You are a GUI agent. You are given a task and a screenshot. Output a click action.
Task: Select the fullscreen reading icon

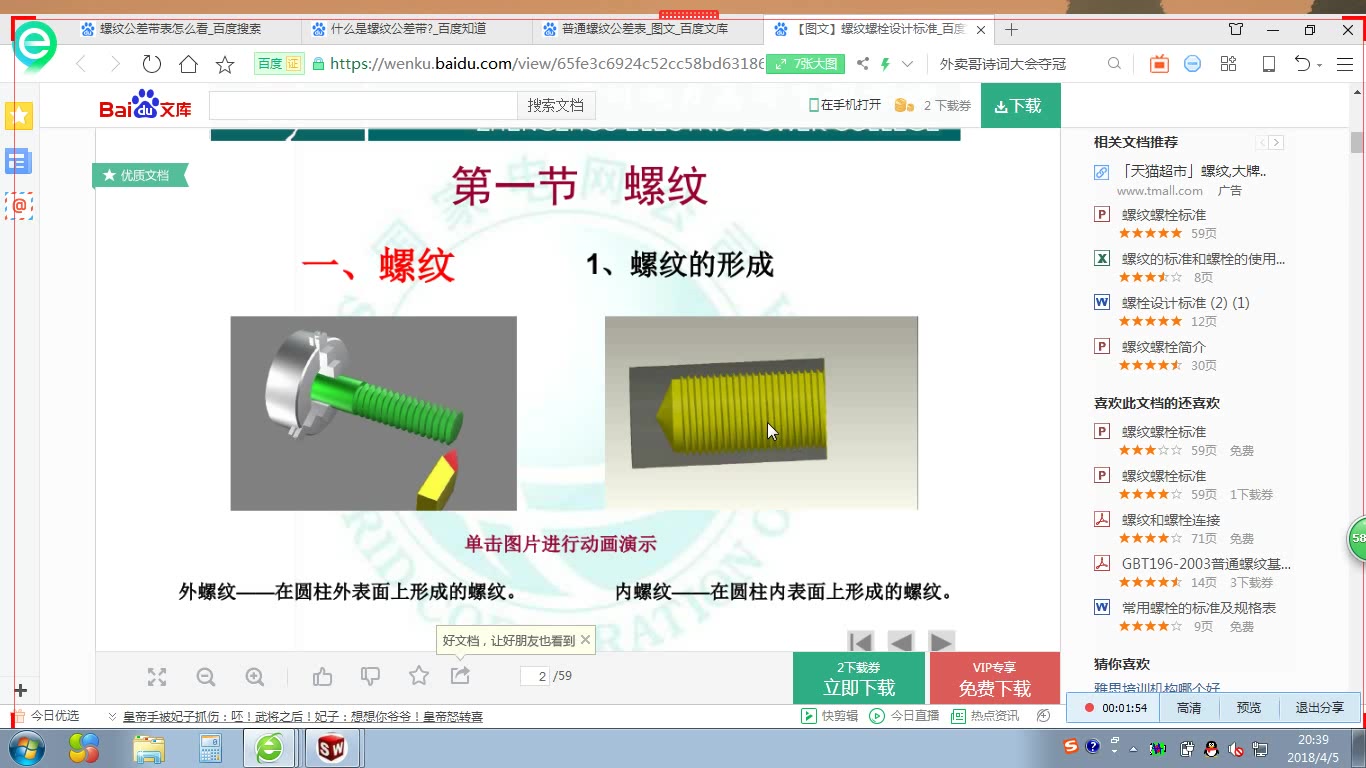click(x=156, y=676)
